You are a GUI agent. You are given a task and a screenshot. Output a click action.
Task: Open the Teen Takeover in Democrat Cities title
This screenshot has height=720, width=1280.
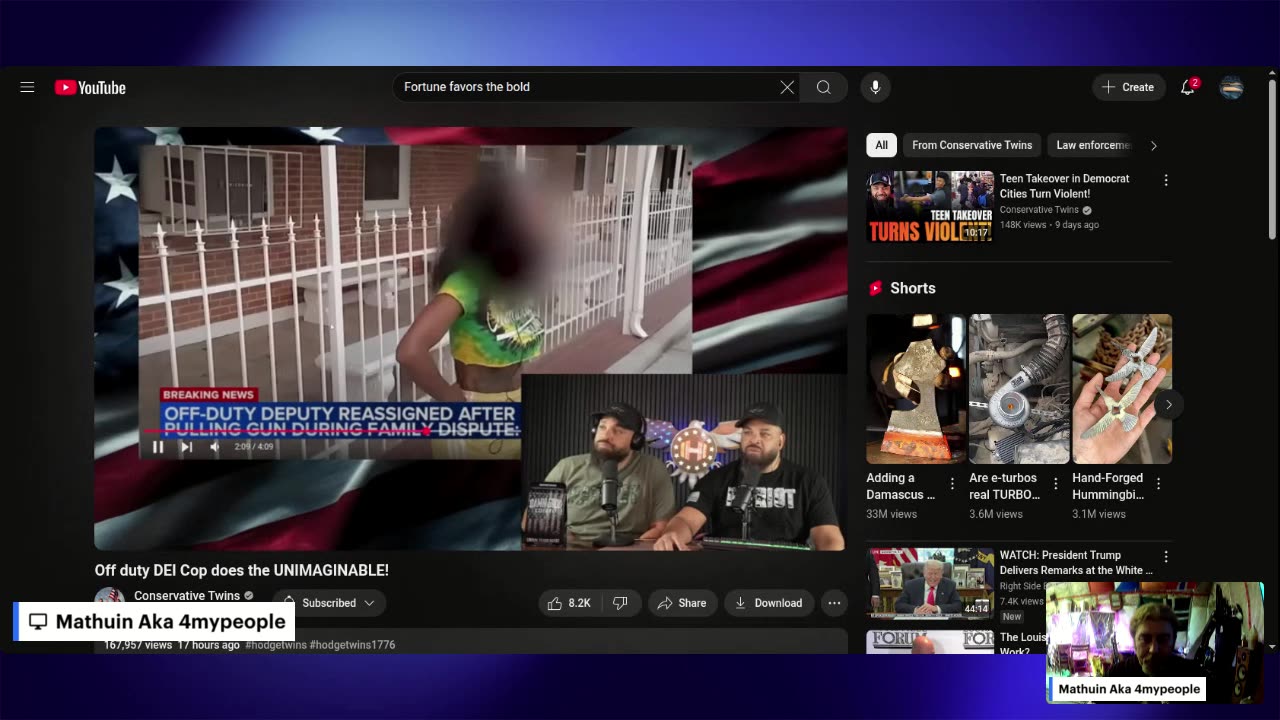pos(1064,186)
